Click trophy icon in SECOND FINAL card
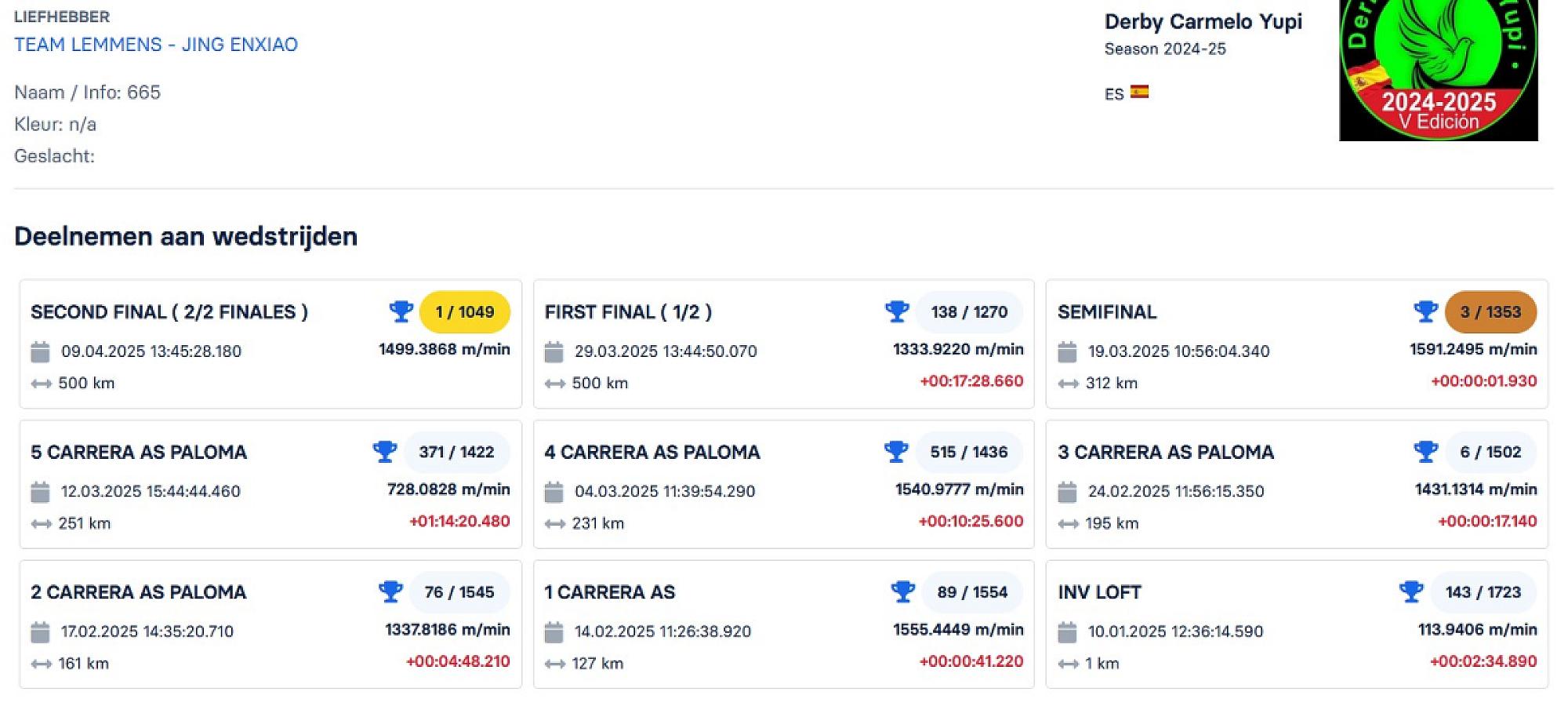The image size is (1568, 706). [401, 311]
